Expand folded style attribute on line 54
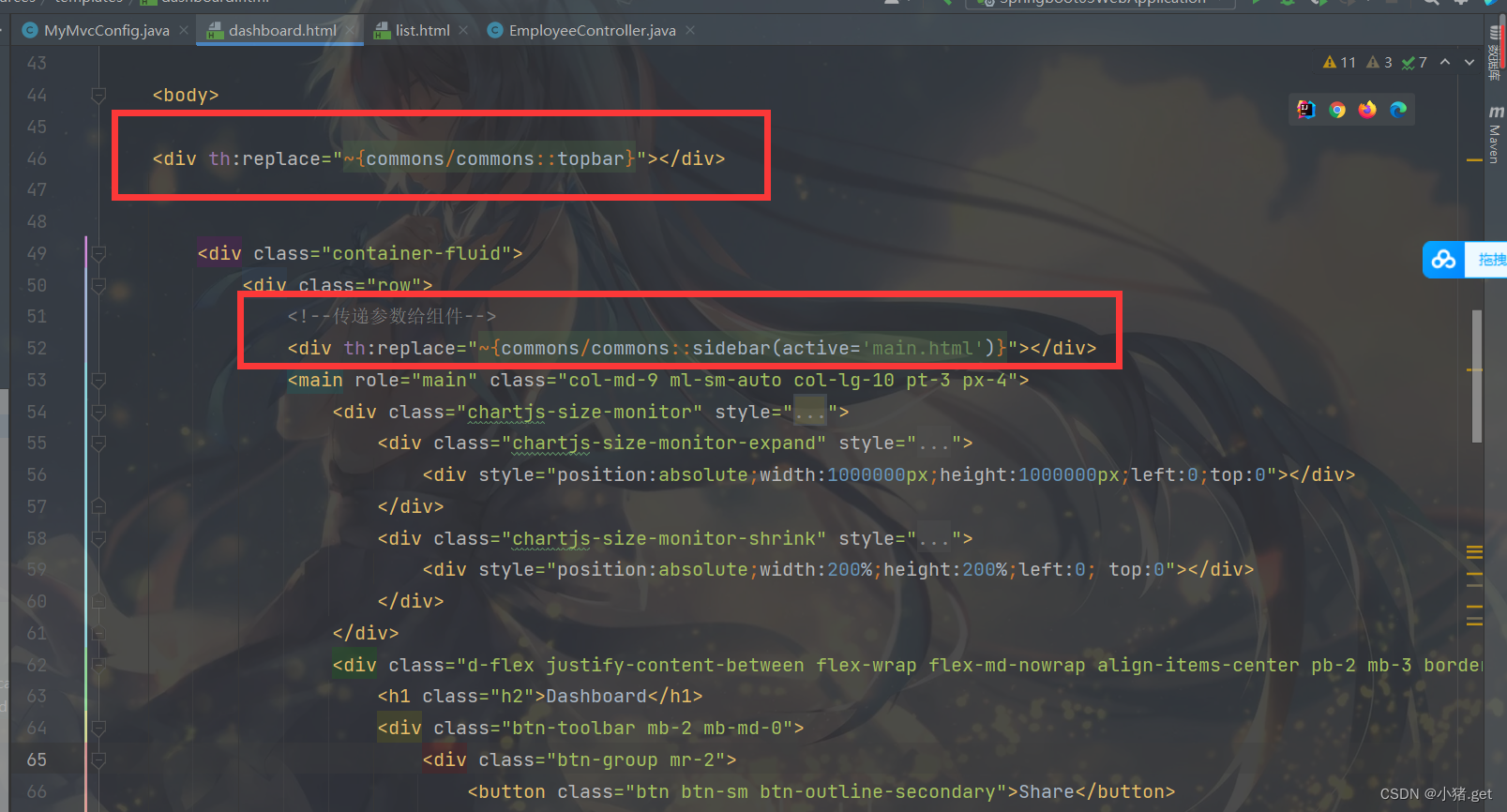This screenshot has height=812, width=1507. coord(810,412)
